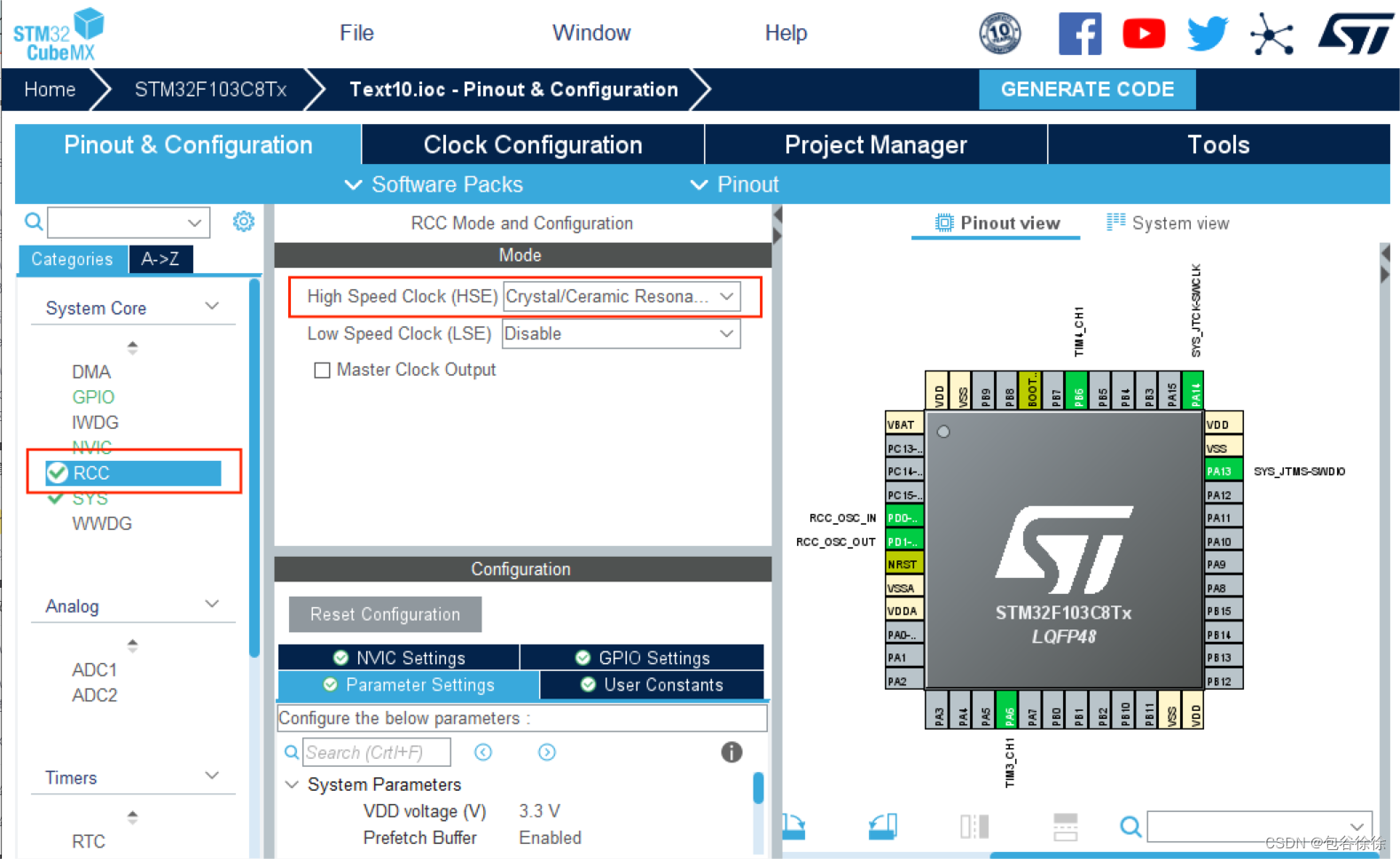
Task: Open the Facebook icon link
Action: coord(1080,34)
